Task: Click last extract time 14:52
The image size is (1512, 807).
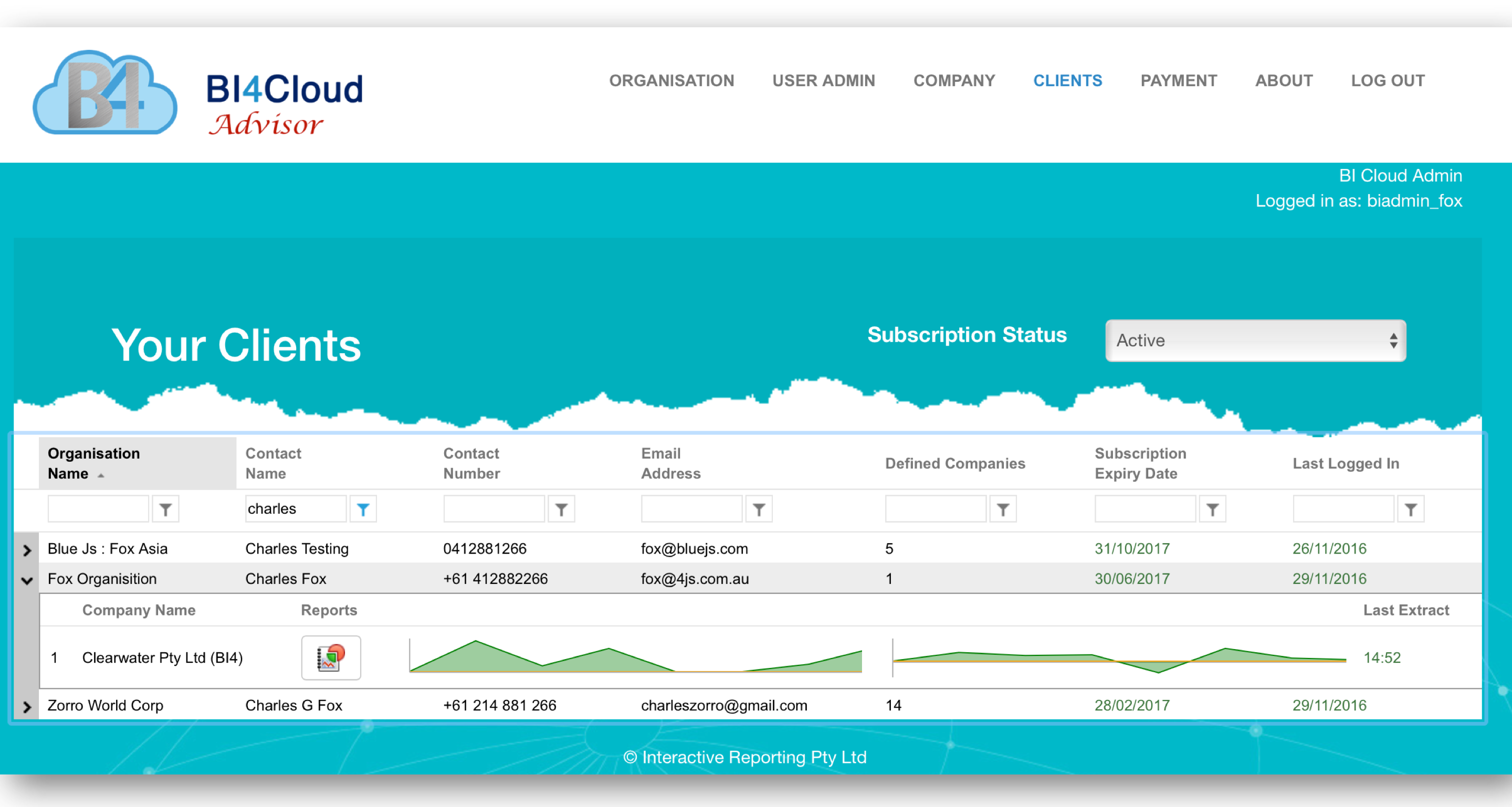Action: point(1382,658)
